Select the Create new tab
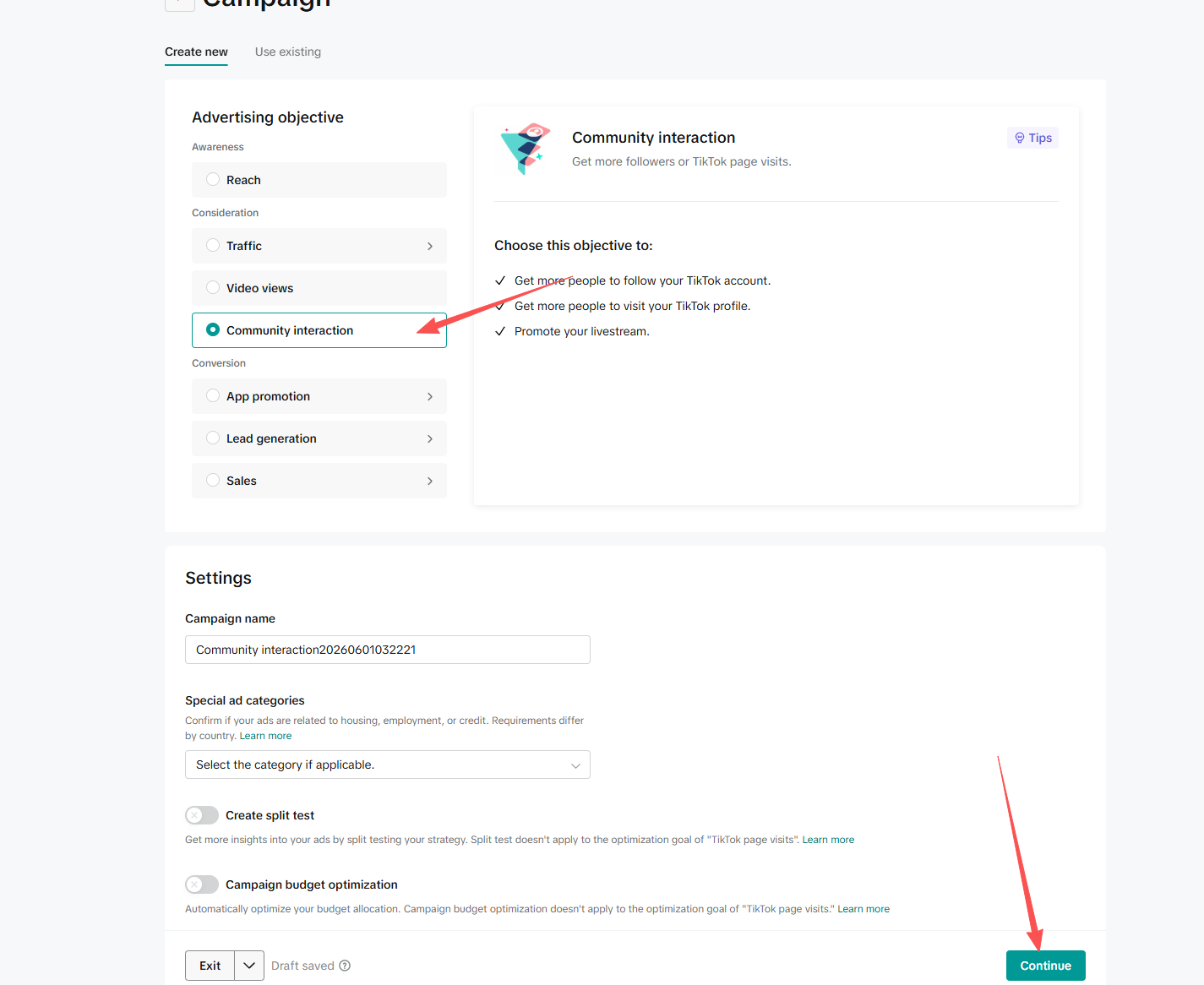 coord(196,52)
